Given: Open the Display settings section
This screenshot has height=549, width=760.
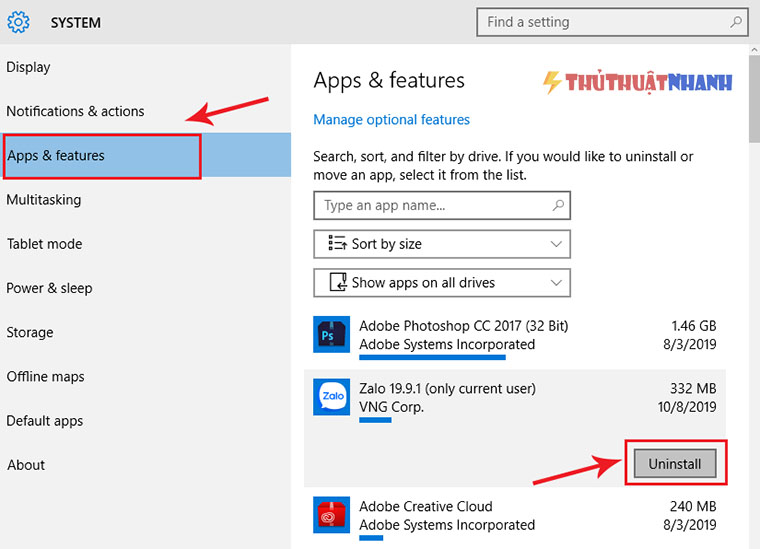Looking at the screenshot, I should click(x=28, y=67).
